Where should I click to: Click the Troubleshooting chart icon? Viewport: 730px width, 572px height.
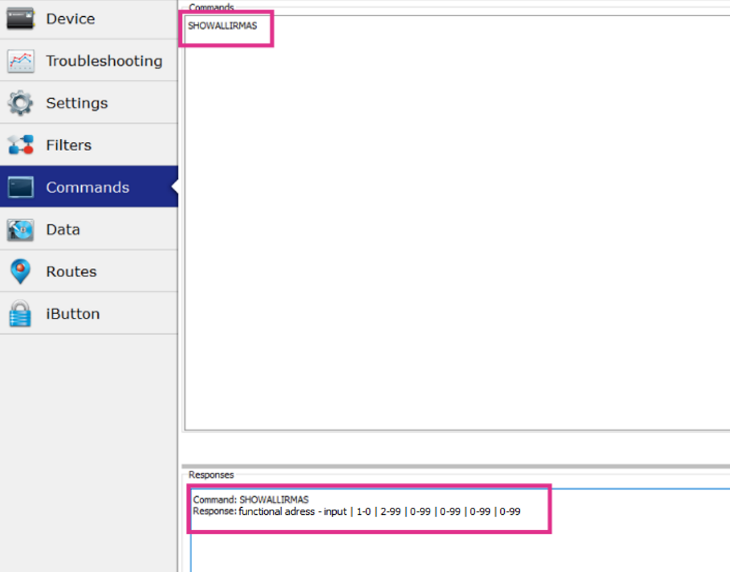[21, 61]
